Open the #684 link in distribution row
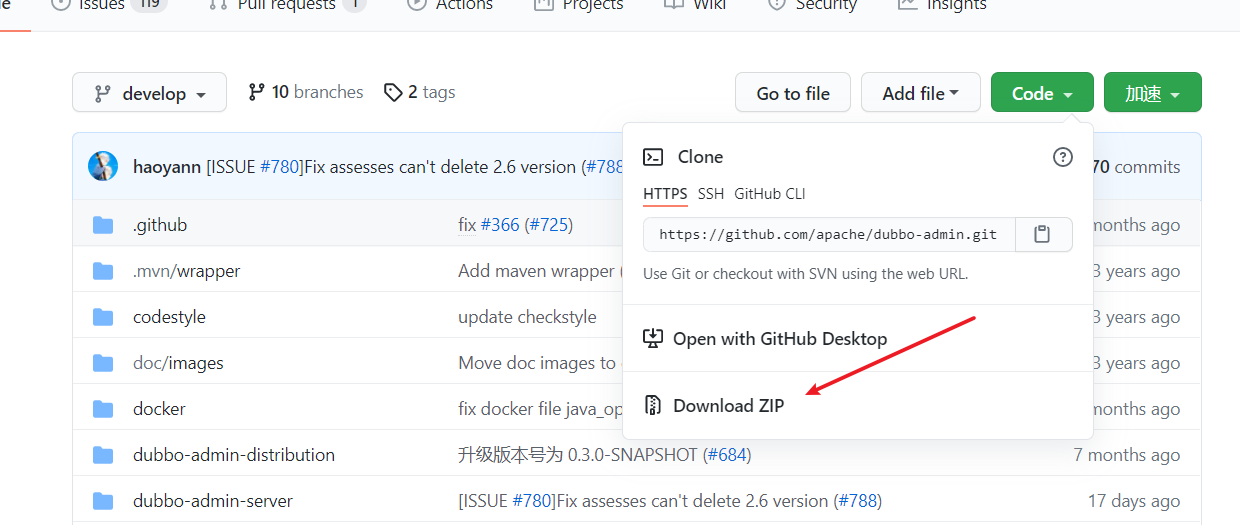Viewport: 1240px width, 525px height. click(x=727, y=455)
